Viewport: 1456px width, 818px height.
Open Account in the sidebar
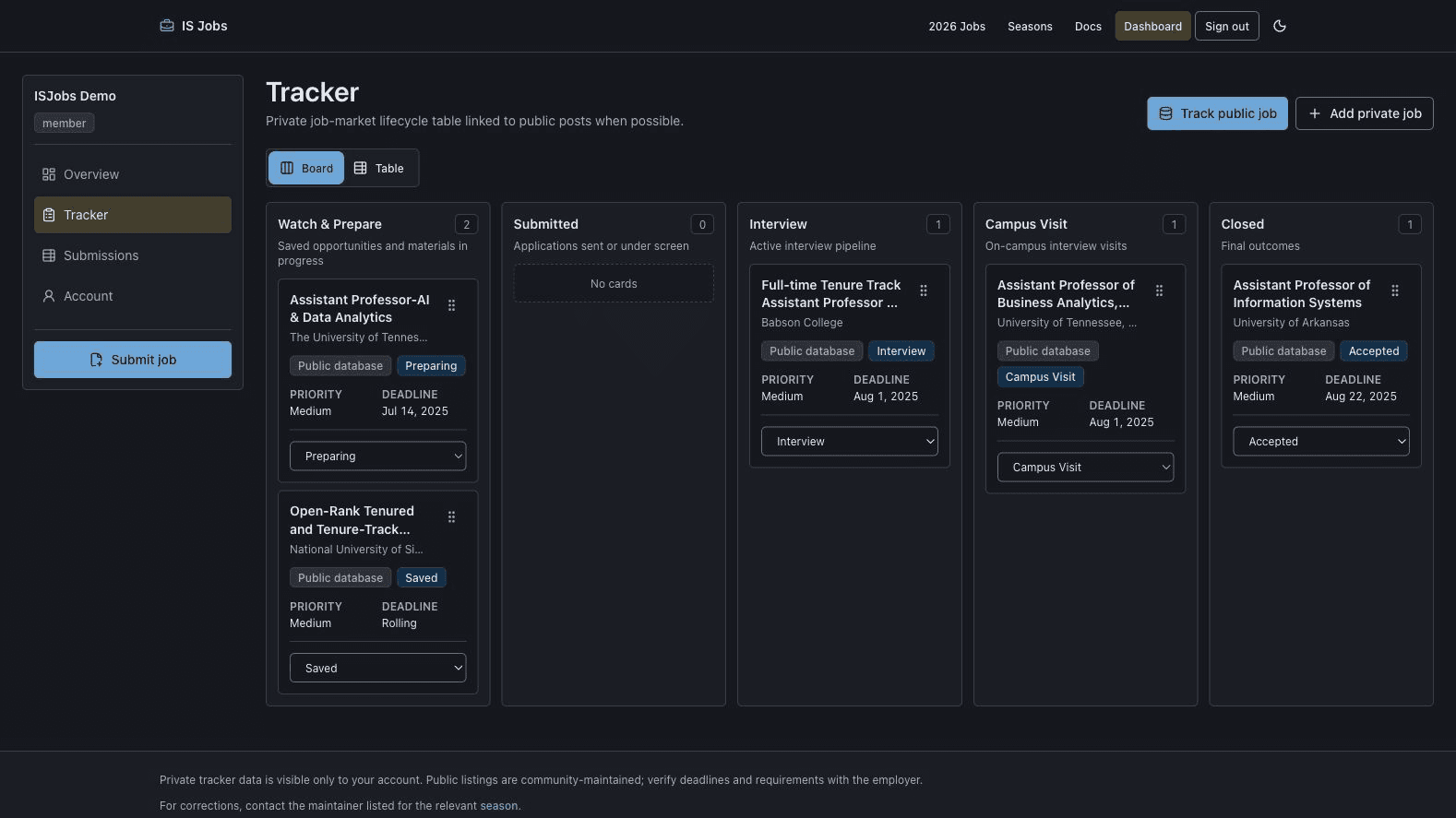[133, 296]
